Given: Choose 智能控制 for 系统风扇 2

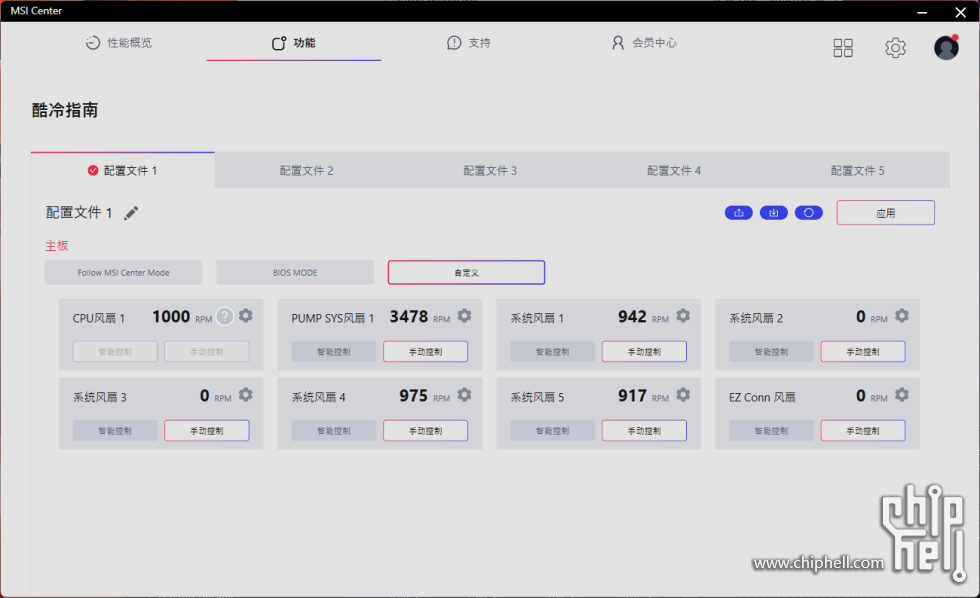Looking at the screenshot, I should [771, 352].
